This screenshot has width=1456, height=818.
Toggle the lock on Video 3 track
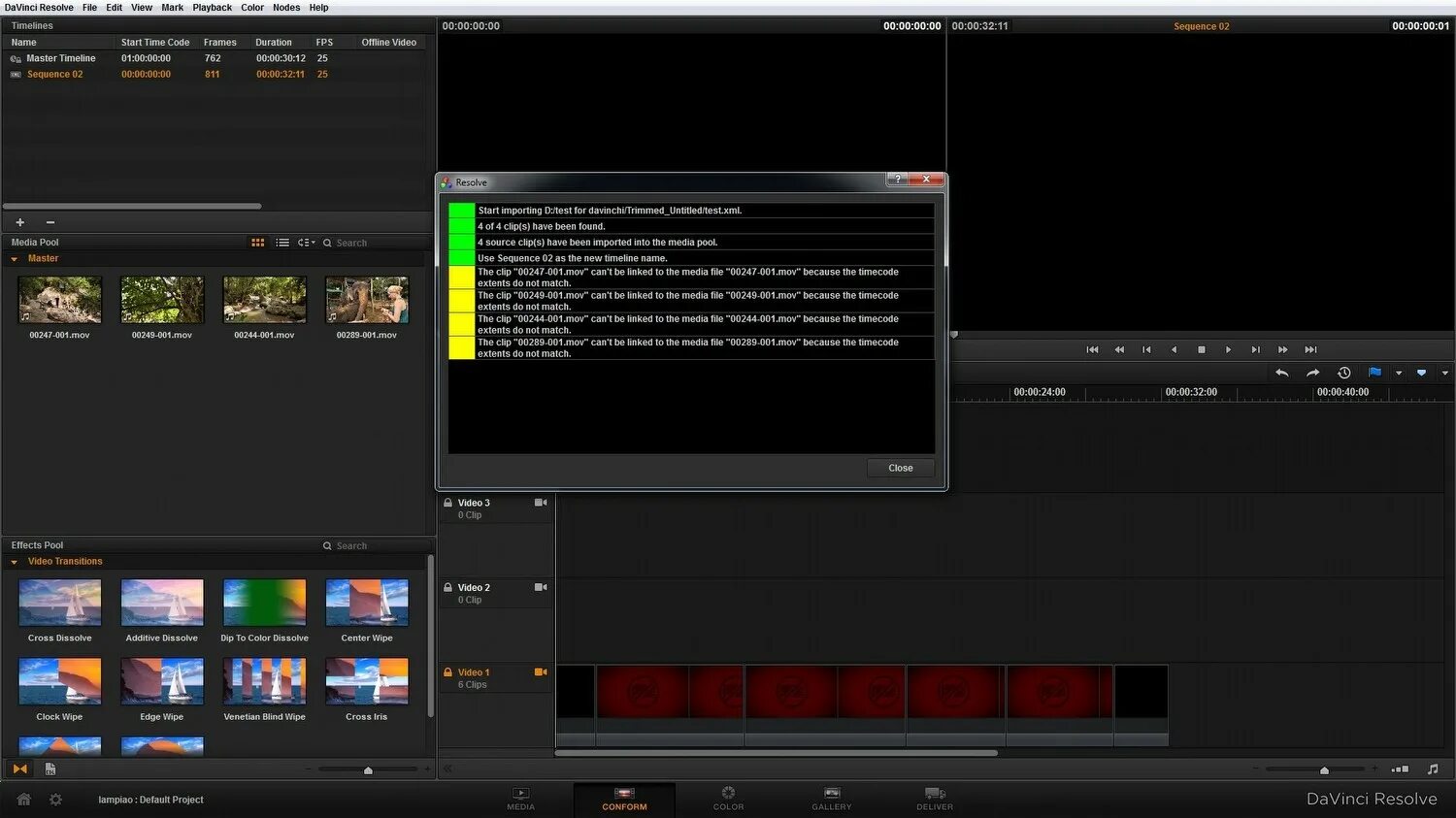[x=449, y=503]
